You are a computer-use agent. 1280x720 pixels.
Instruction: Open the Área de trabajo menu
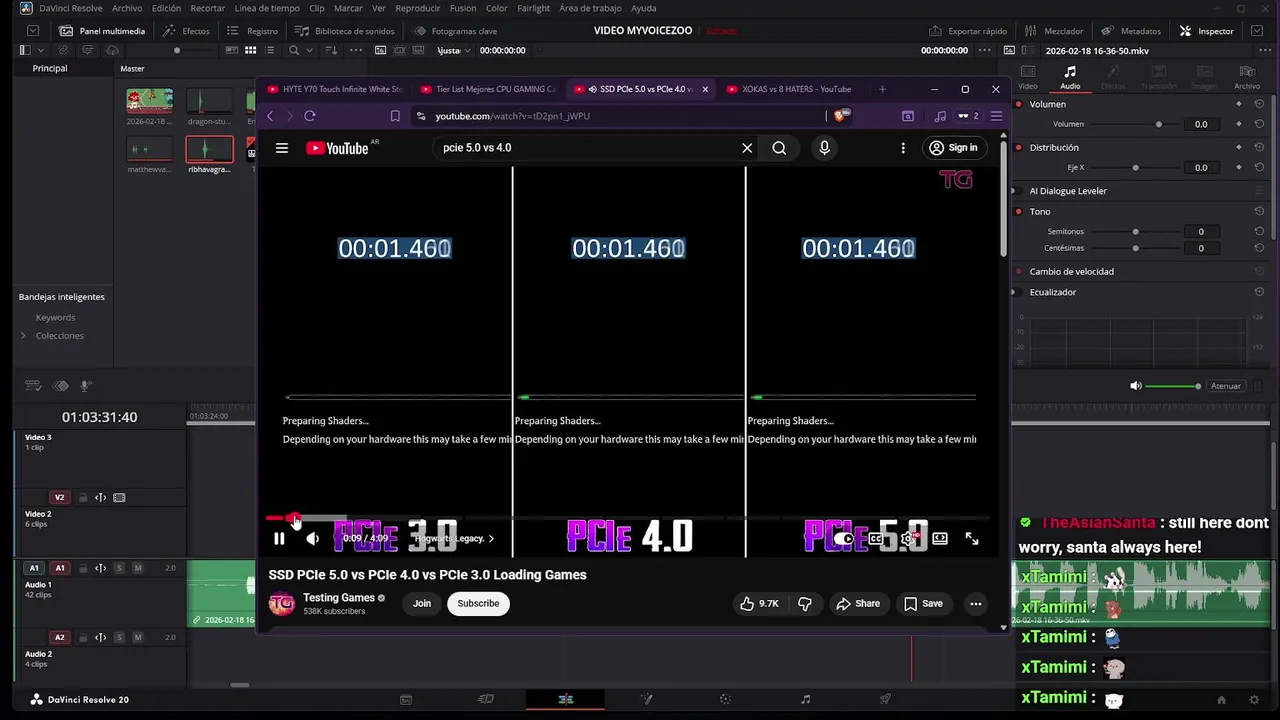[590, 8]
